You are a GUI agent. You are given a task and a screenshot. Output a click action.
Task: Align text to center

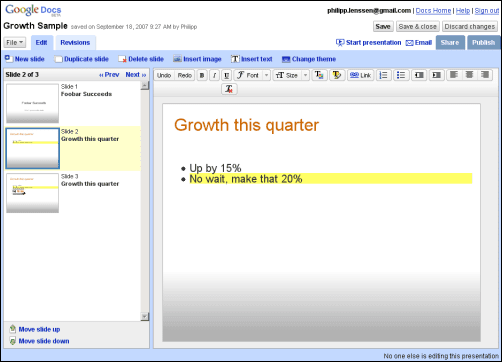click(469, 75)
